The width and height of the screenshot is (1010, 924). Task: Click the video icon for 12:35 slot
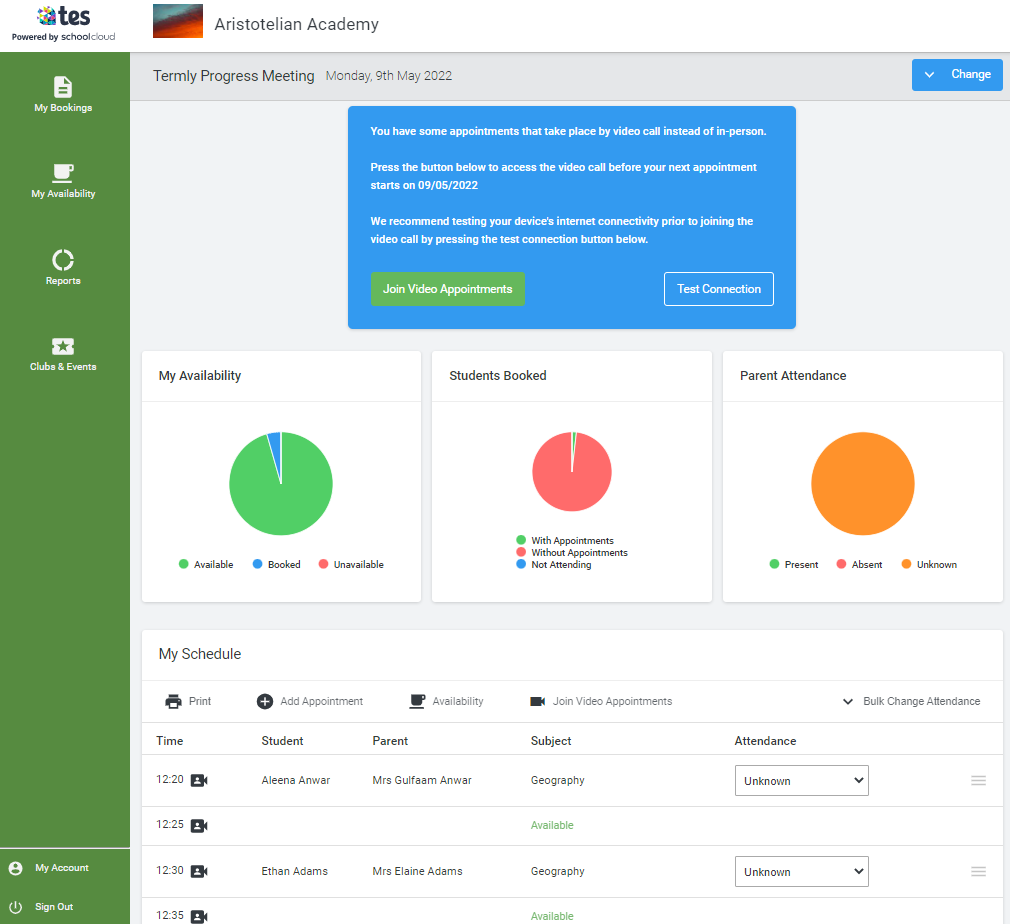pyautogui.click(x=199, y=916)
